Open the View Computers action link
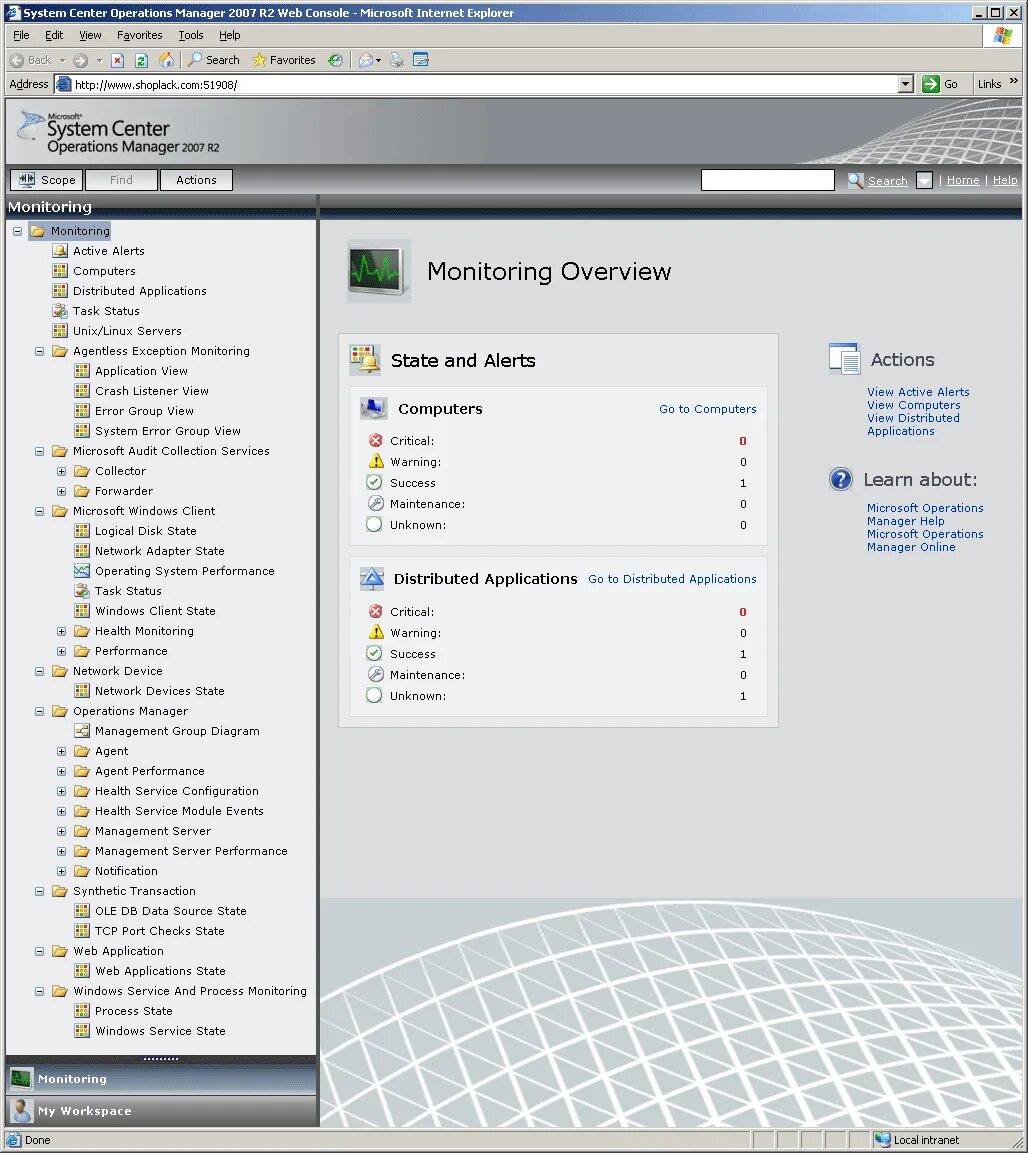1028x1153 pixels. pos(913,405)
